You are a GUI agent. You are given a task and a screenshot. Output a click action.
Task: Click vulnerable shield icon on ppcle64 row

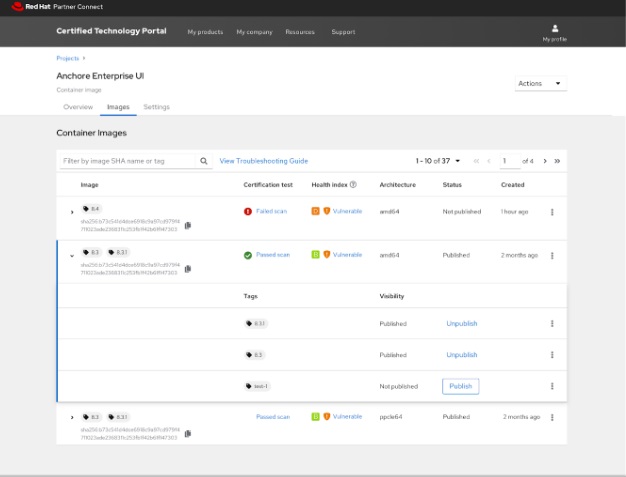point(327,417)
